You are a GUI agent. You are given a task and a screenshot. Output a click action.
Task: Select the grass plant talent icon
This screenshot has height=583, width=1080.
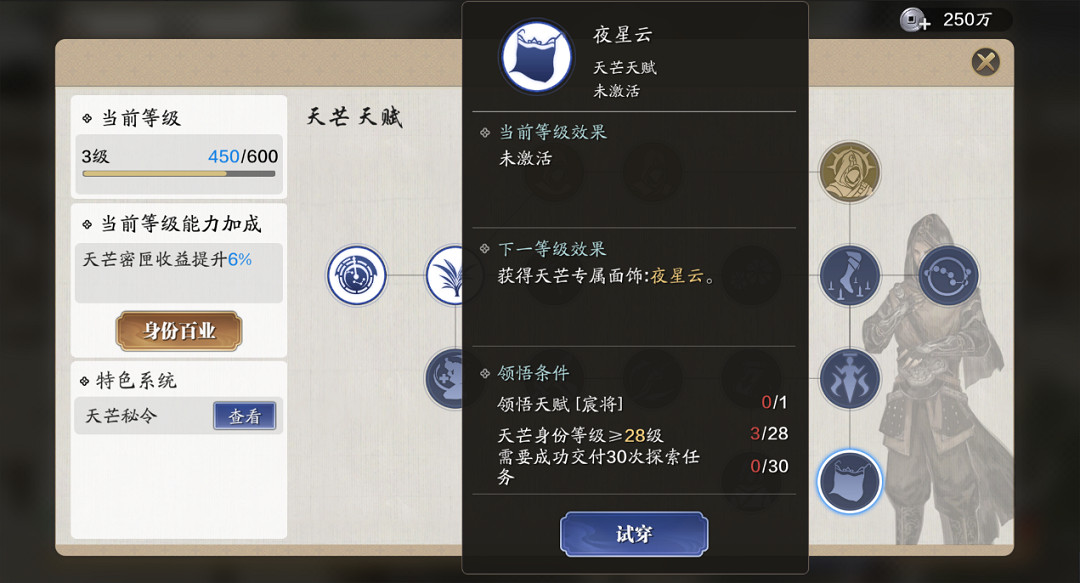coord(446,276)
